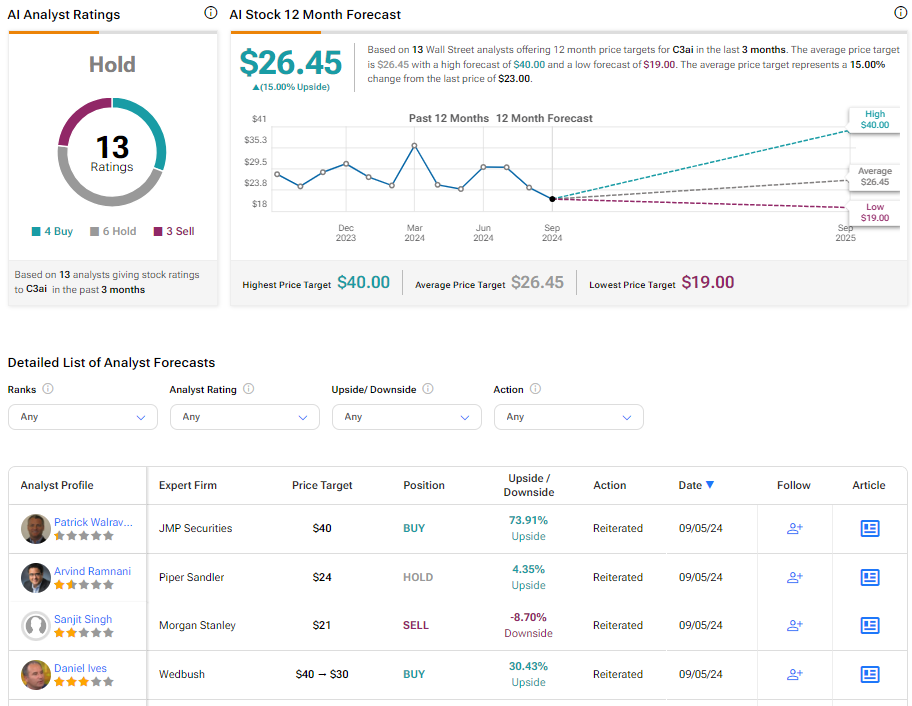
Task: Open article icon in Piper Sandler row
Action: (x=870, y=577)
